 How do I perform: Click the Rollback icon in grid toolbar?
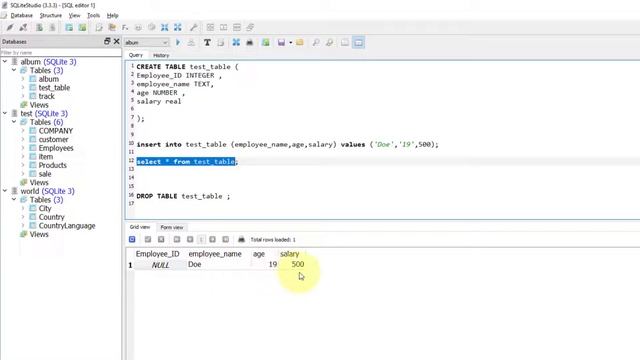(x=161, y=240)
